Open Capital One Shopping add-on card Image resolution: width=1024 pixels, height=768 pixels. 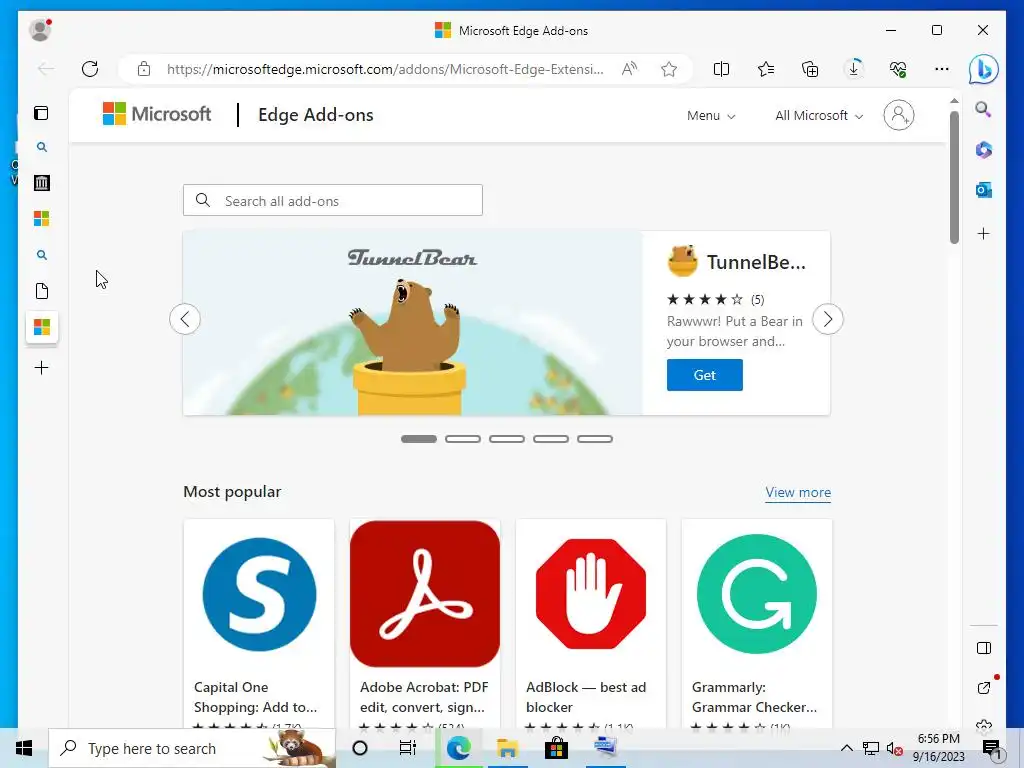coord(259,624)
